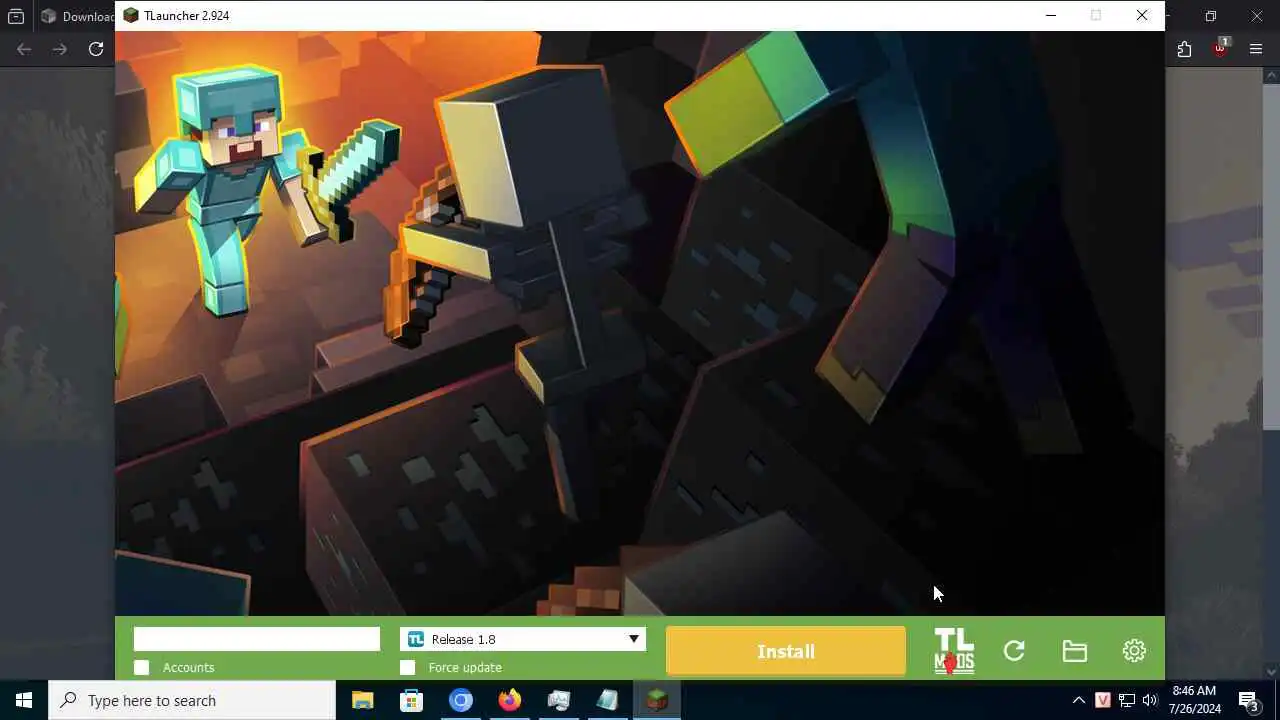Open browser tab list icon
The height and width of the screenshot is (720, 1280).
[16, 16]
